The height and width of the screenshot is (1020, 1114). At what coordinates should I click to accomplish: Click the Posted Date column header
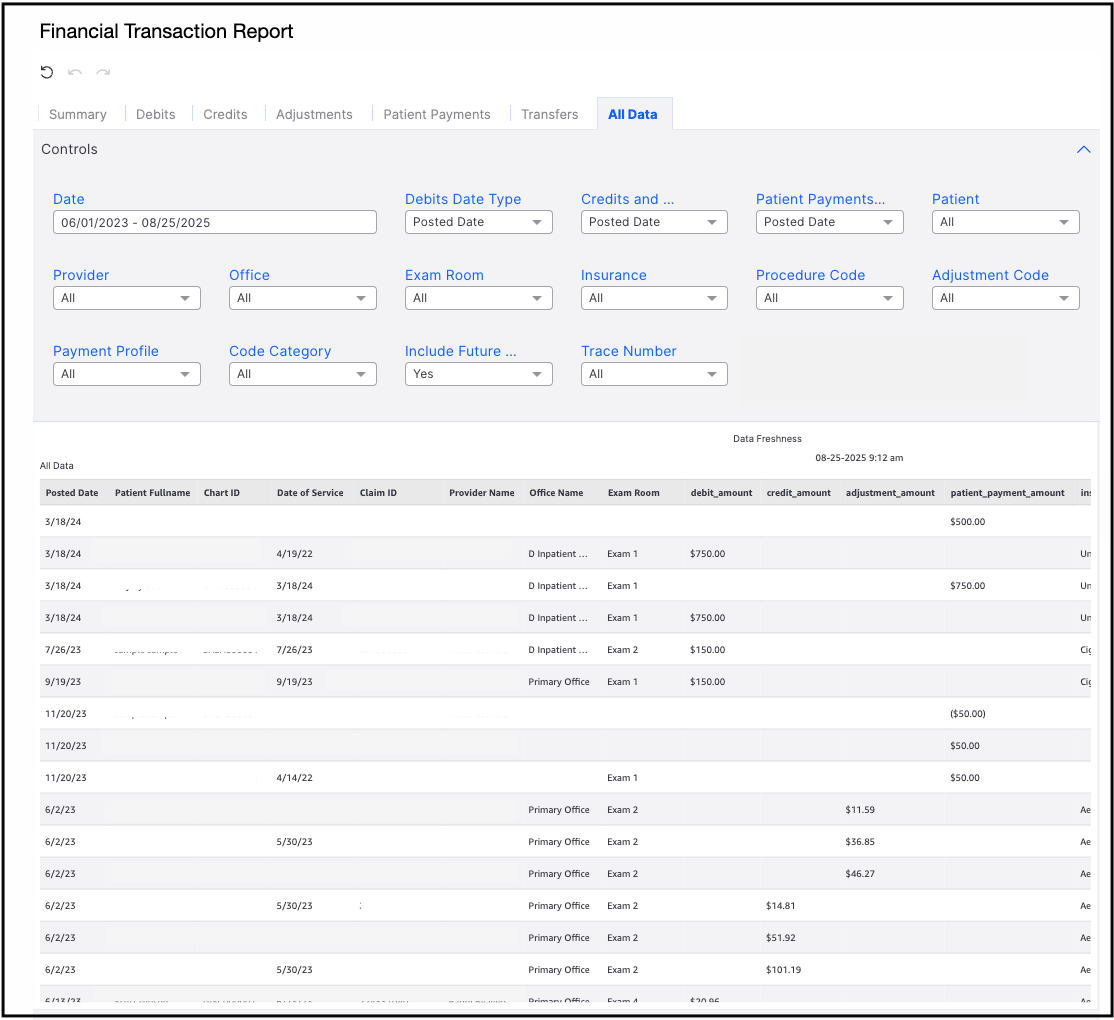[x=72, y=493]
